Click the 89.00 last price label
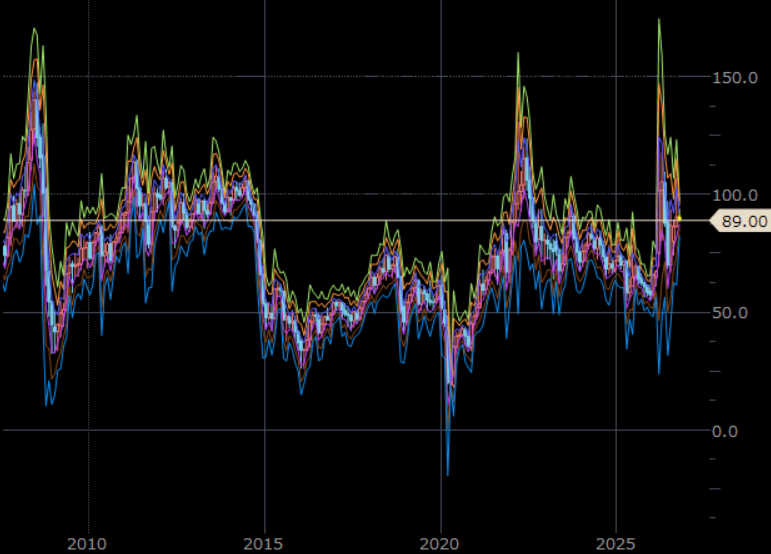Image resolution: width=771 pixels, height=554 pixels. 741,221
